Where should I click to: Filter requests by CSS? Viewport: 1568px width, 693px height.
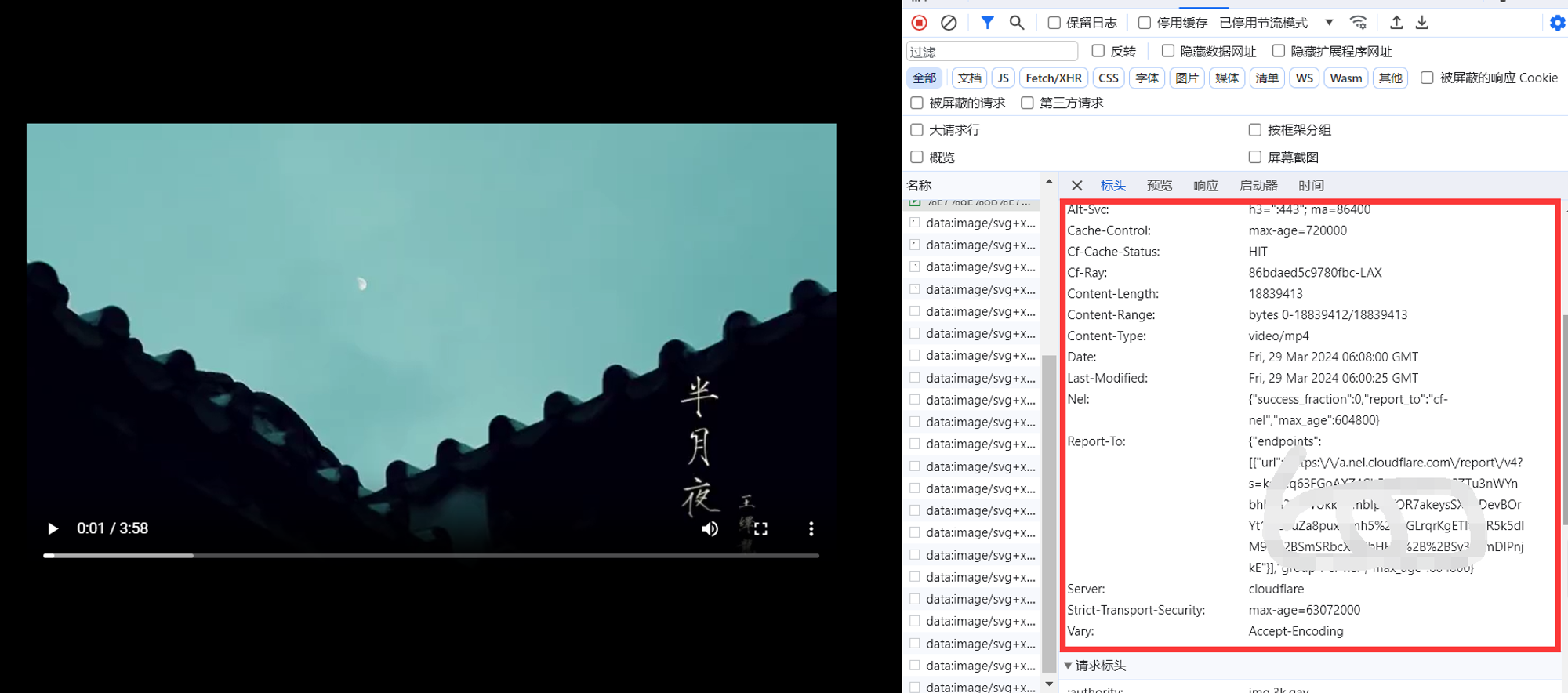tap(1109, 78)
